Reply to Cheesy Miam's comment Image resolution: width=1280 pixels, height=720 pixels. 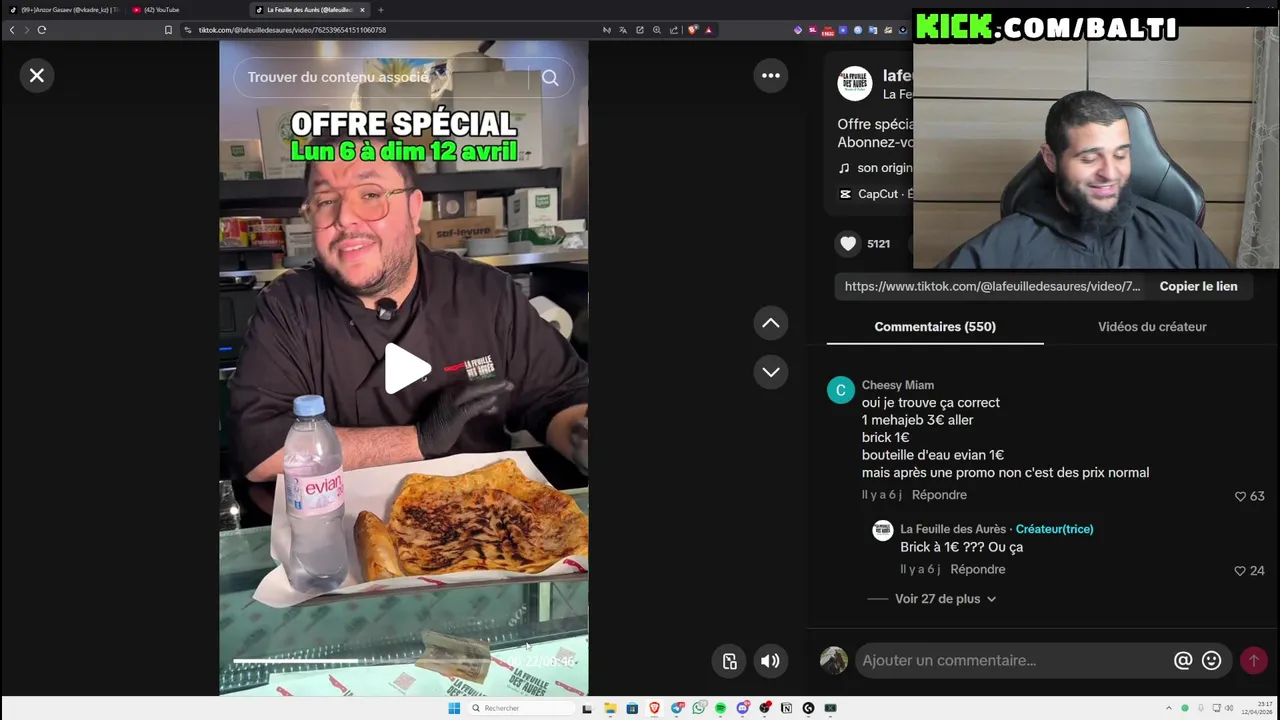click(x=939, y=495)
